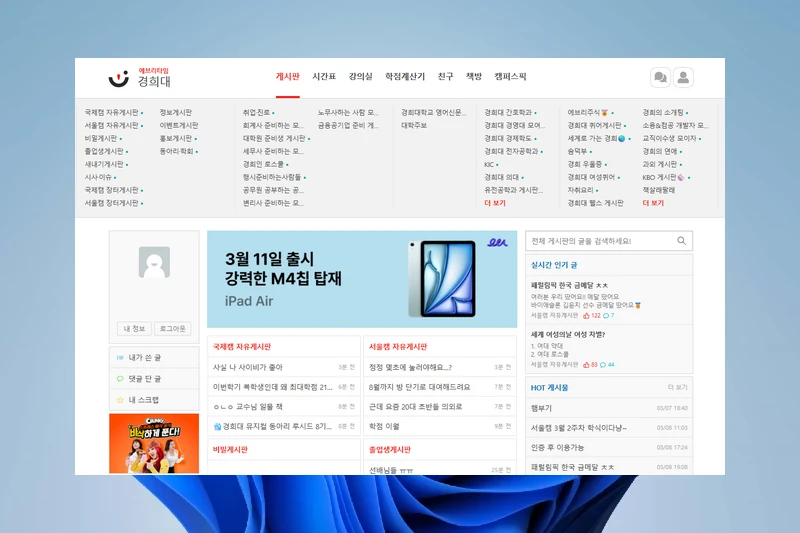Select the 게시판 tab
This screenshot has height=533, width=800.
click(x=287, y=77)
